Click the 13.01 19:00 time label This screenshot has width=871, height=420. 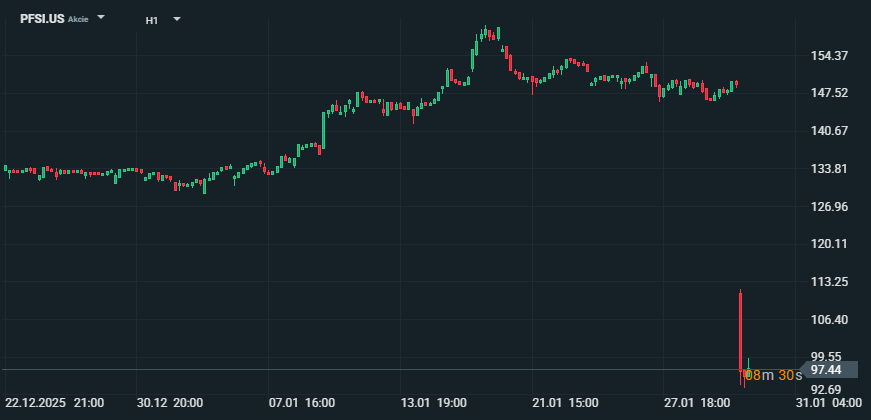coord(433,403)
